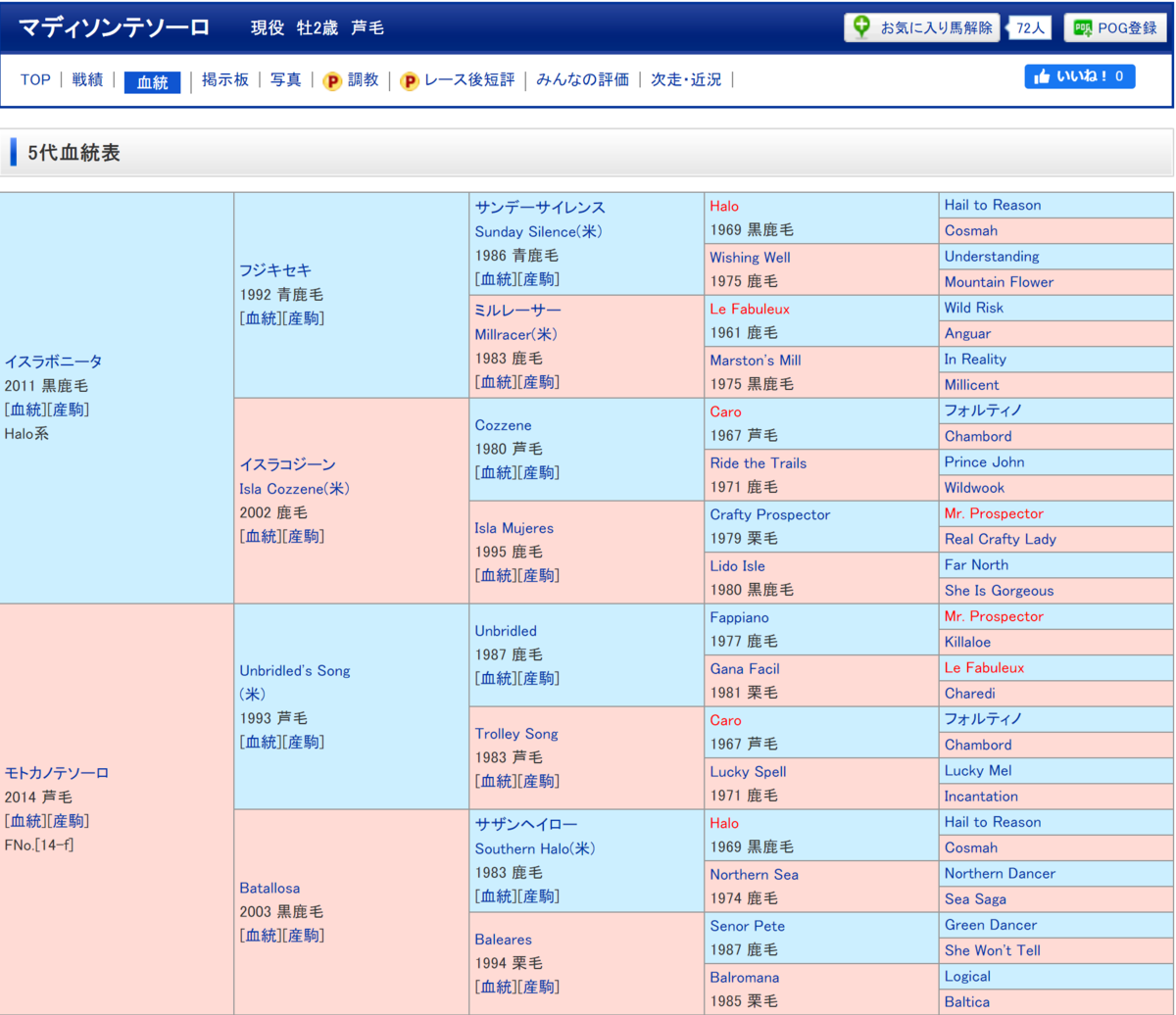
Task: Click the Trolley Song link
Action: pyautogui.click(x=516, y=734)
